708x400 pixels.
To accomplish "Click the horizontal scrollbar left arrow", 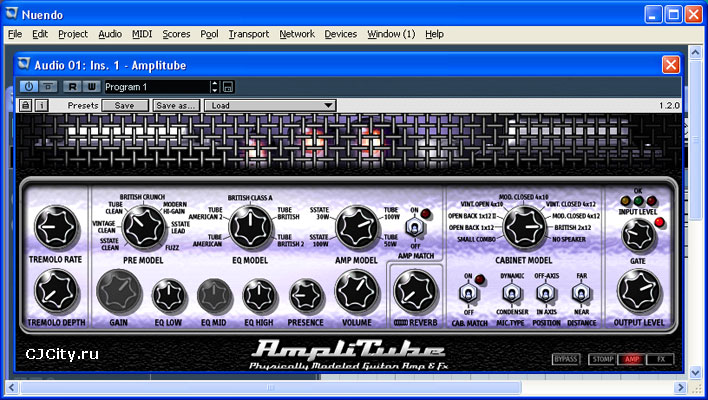I will tap(12, 387).
